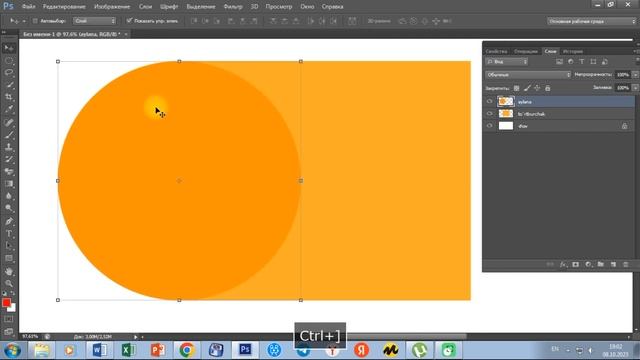Open the Просмотр menu

point(279,7)
